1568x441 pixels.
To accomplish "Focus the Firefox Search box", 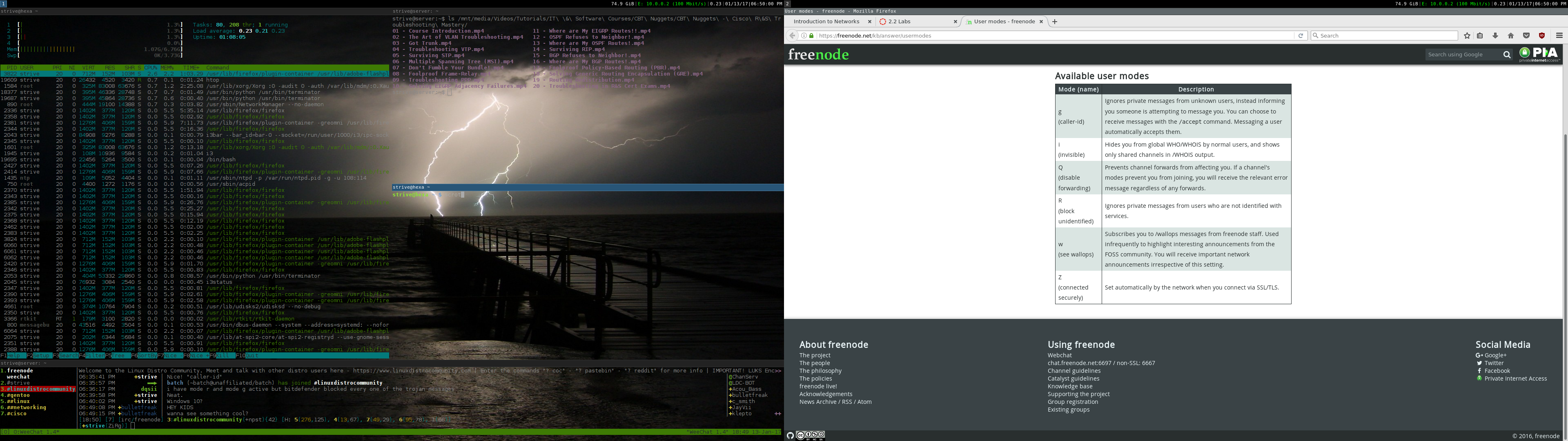I will 1383,36.
